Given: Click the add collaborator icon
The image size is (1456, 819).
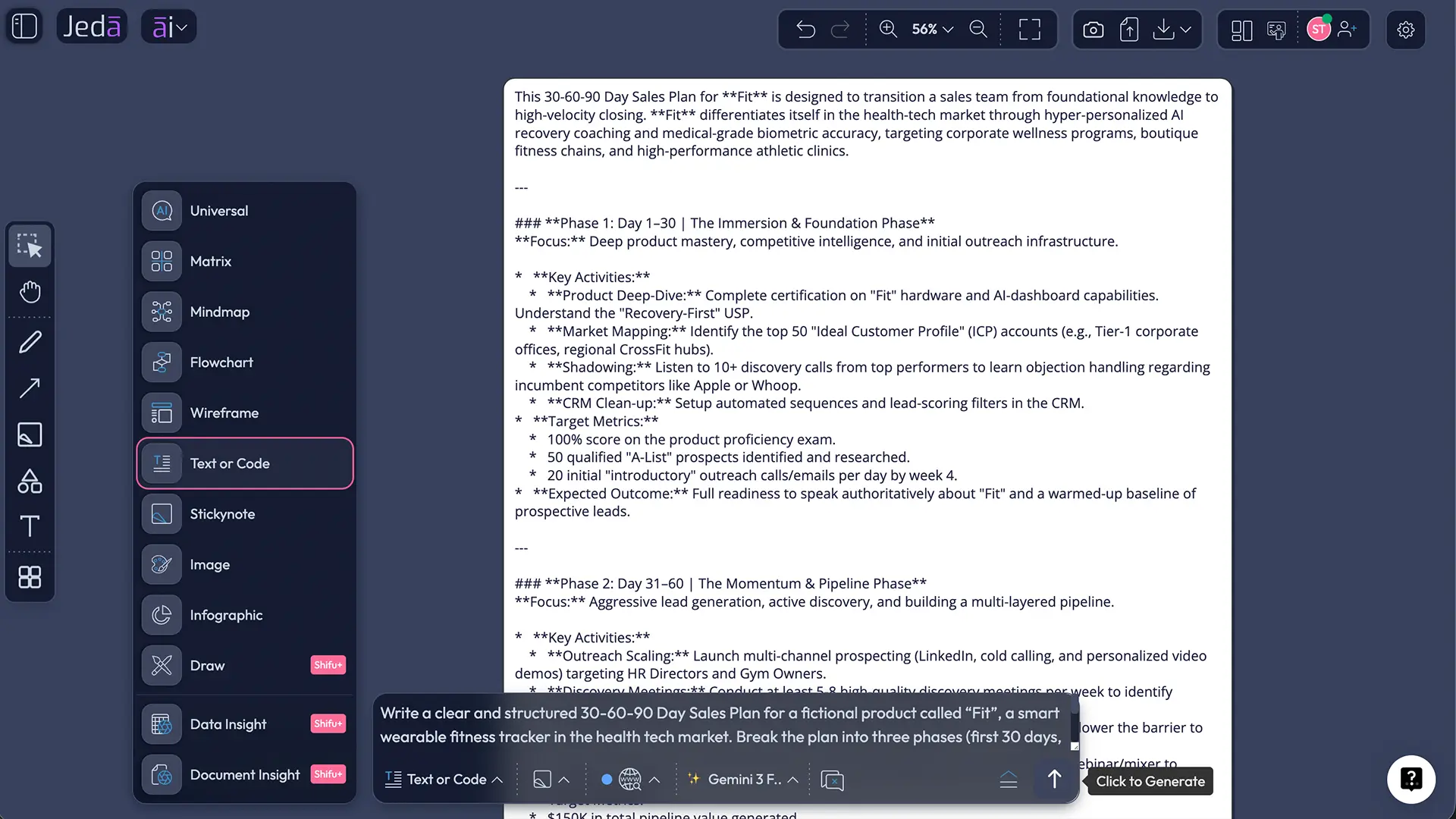Looking at the screenshot, I should click(1348, 29).
